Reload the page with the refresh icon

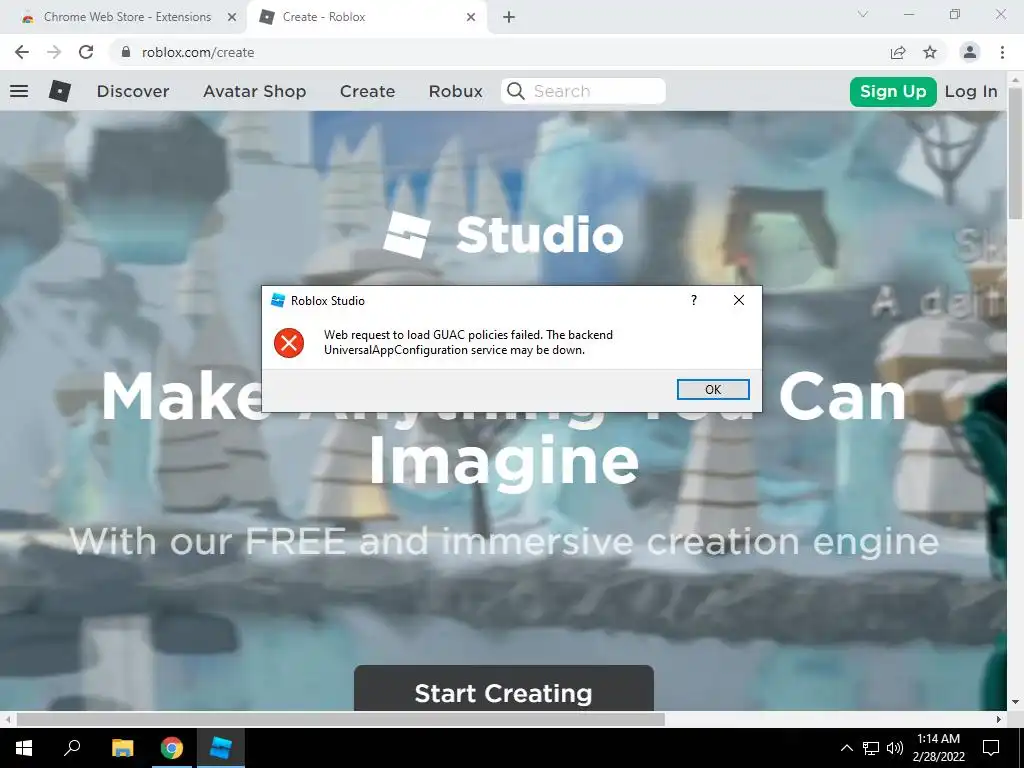(86, 52)
